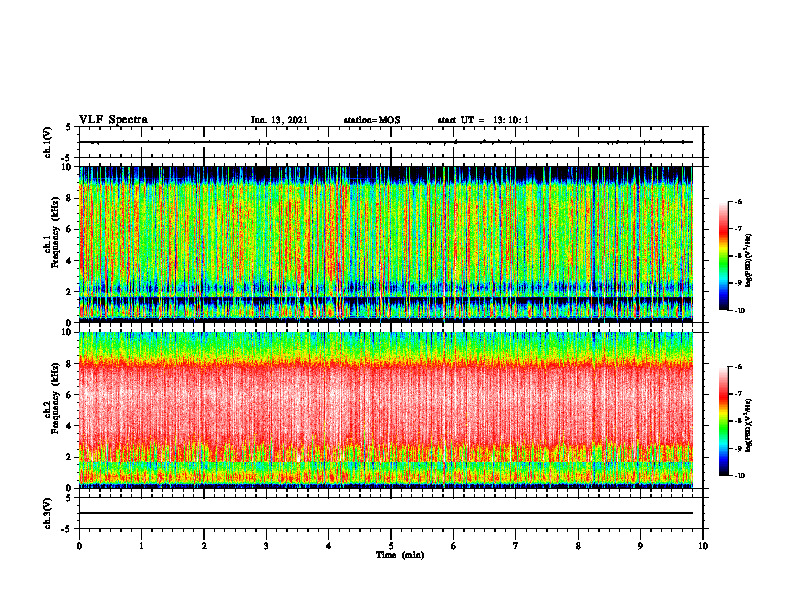Click the "4" kHz tick of ch.1 spectrogram
The height and width of the screenshot is (612, 792).
pos(70,261)
